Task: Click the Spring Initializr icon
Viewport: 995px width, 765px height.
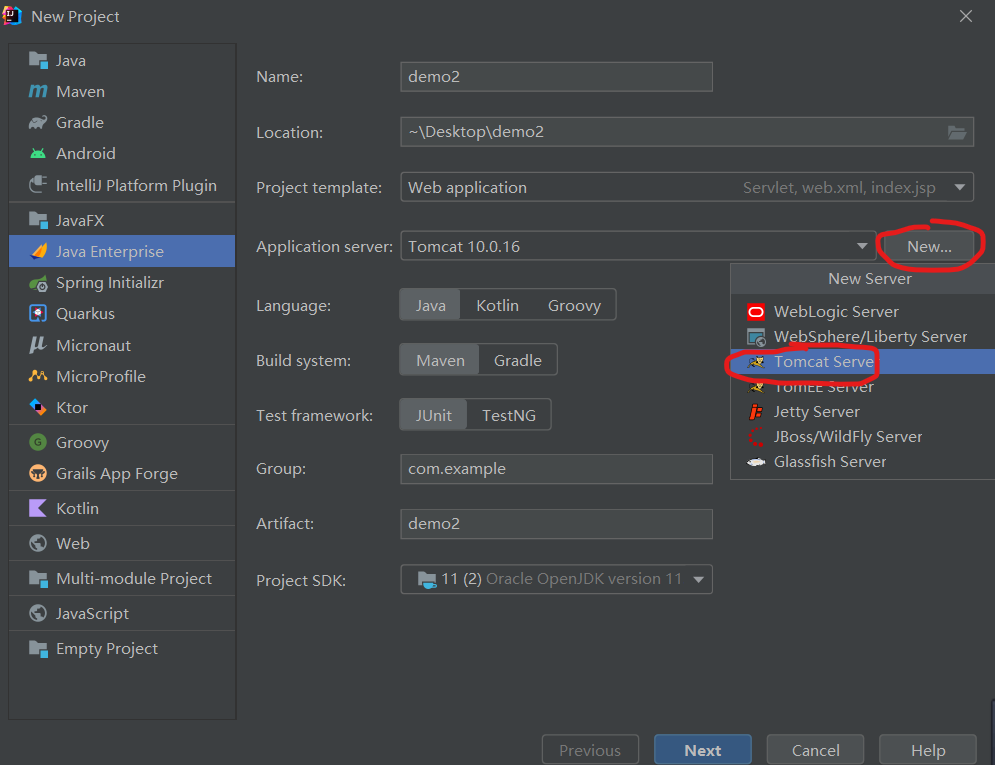Action: (x=38, y=283)
